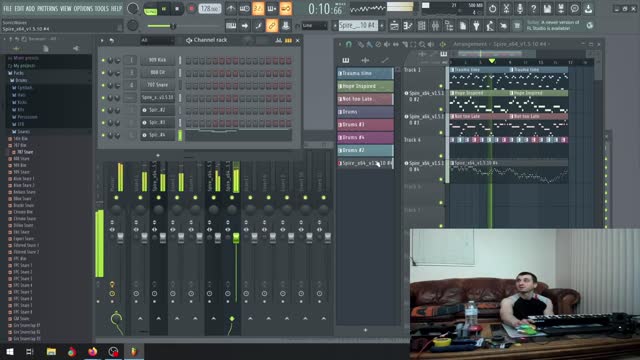Image resolution: width=640 pixels, height=360 pixels.
Task: Open the FILE menu
Action: [7, 9]
